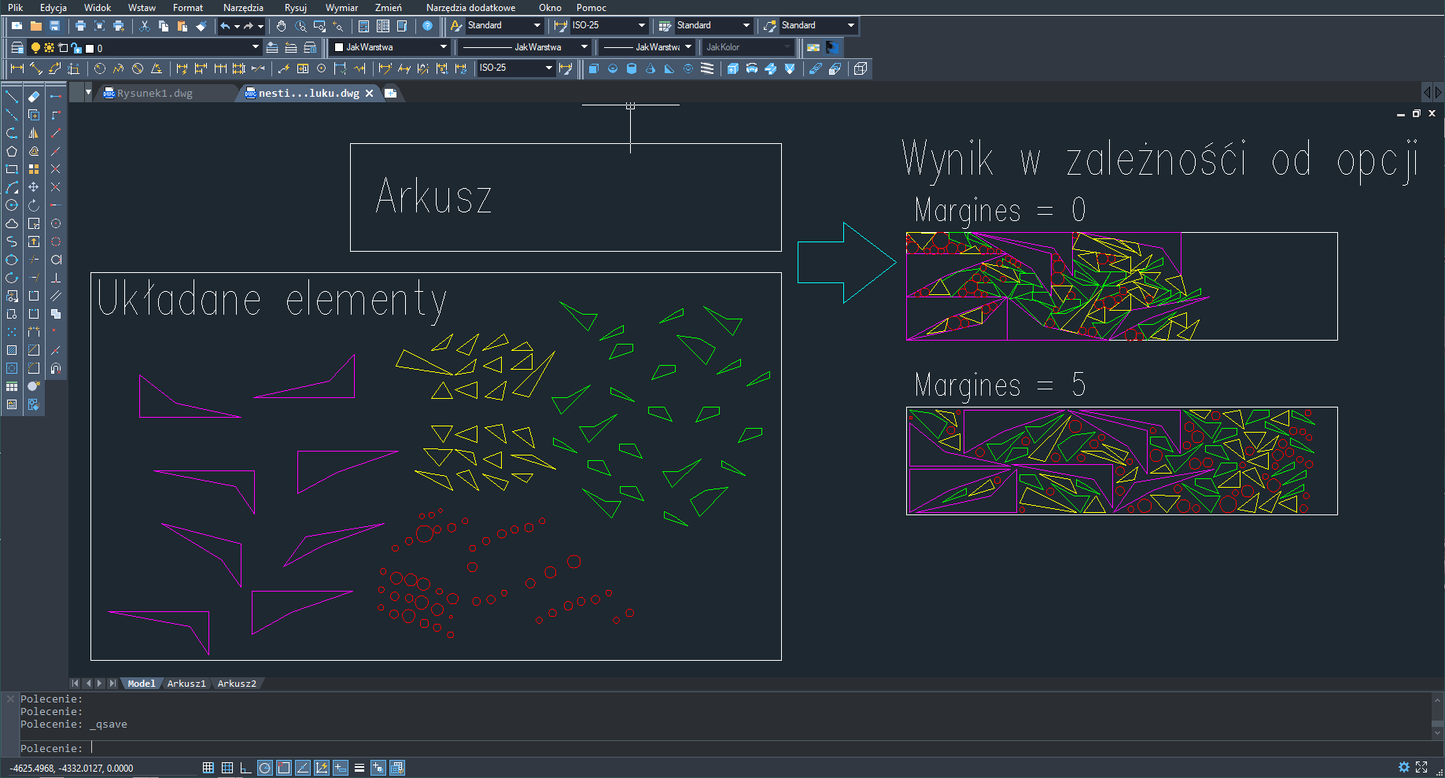Click the fullscreen icon in status bar
Screen dimensions: 1445x778
tap(1421, 767)
